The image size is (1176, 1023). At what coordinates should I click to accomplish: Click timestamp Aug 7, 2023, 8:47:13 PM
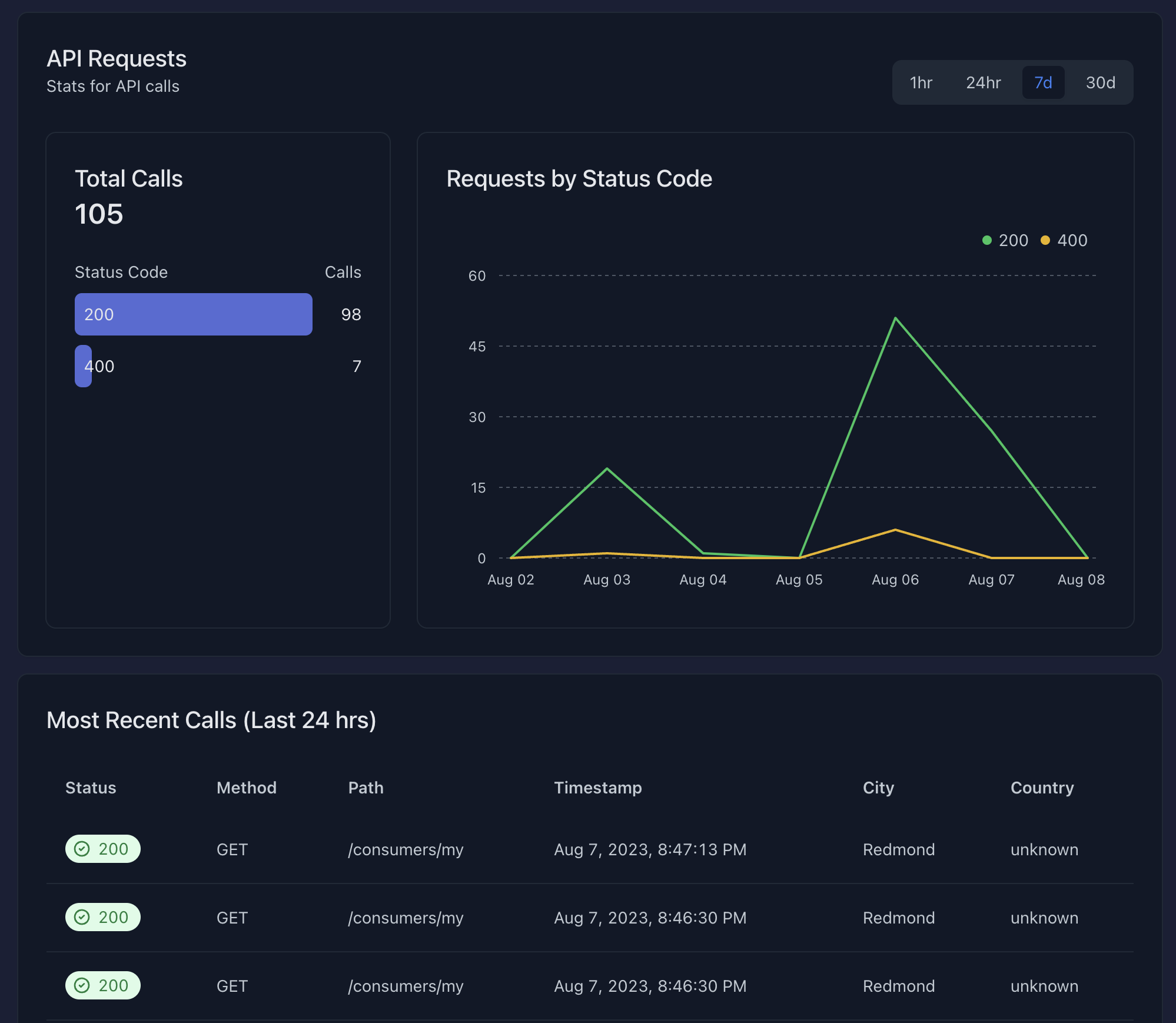pos(650,849)
